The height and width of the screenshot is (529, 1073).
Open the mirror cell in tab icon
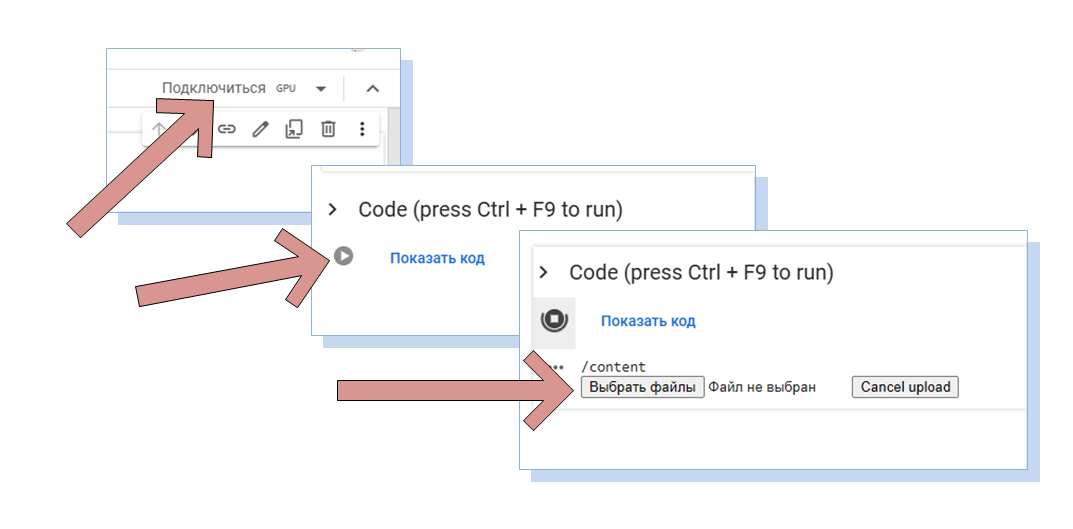coord(294,129)
